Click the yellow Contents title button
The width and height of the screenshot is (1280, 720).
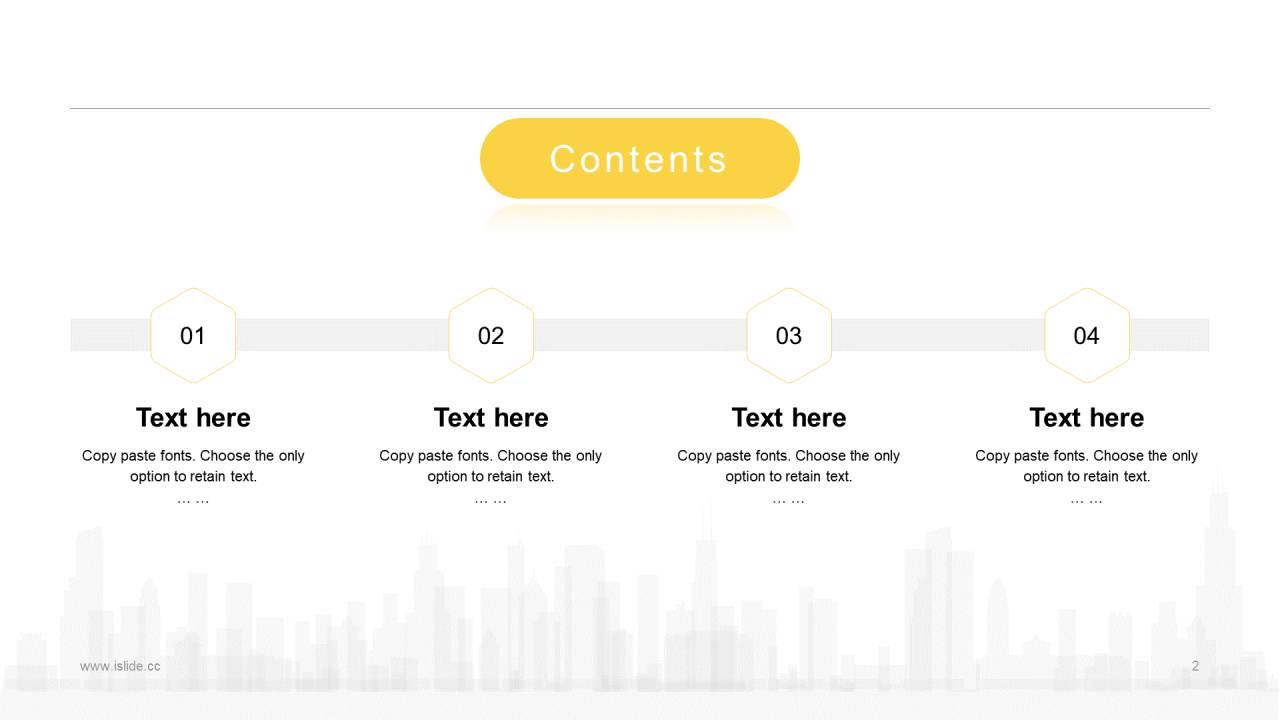tap(640, 158)
